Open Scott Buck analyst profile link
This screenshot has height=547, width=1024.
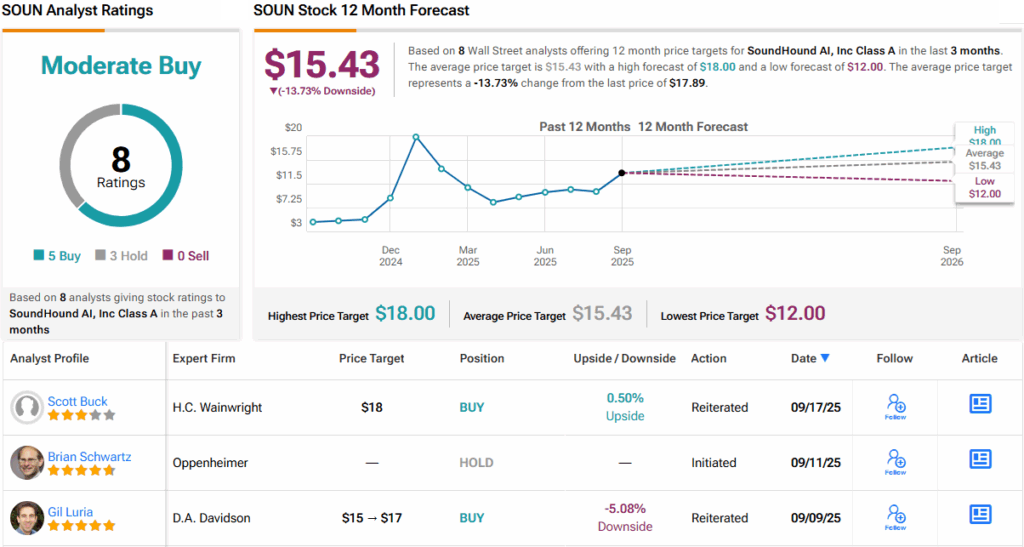[77, 401]
